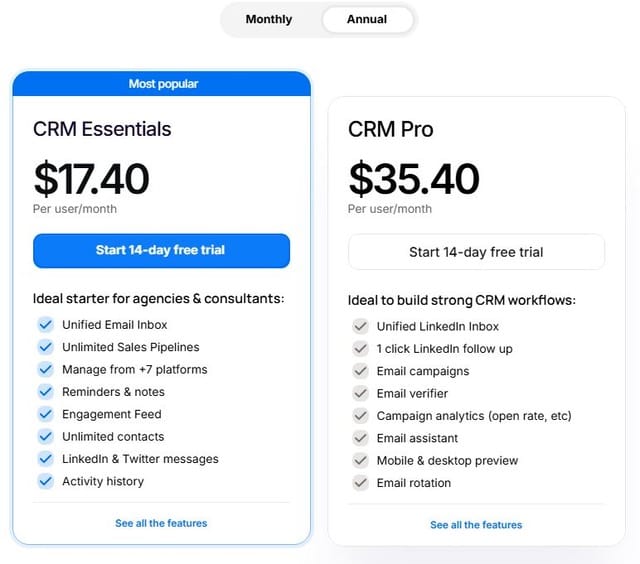
Task: Click checkmark icon next to Email rotation
Action: [x=361, y=483]
